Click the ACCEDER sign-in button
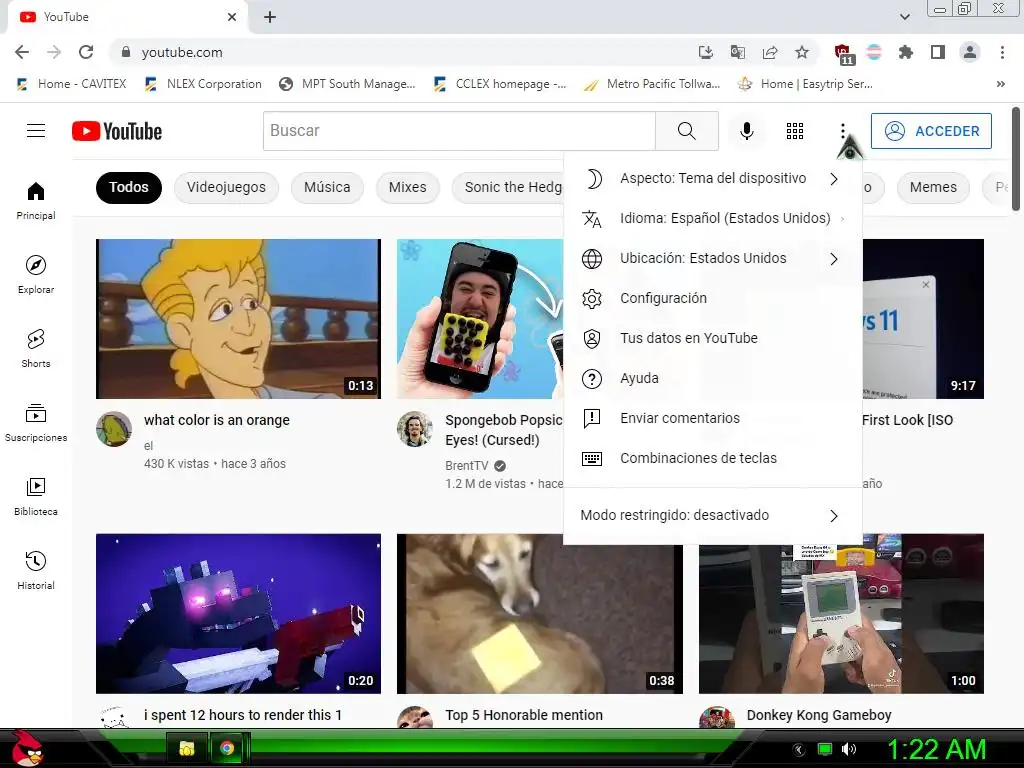 pos(931,131)
